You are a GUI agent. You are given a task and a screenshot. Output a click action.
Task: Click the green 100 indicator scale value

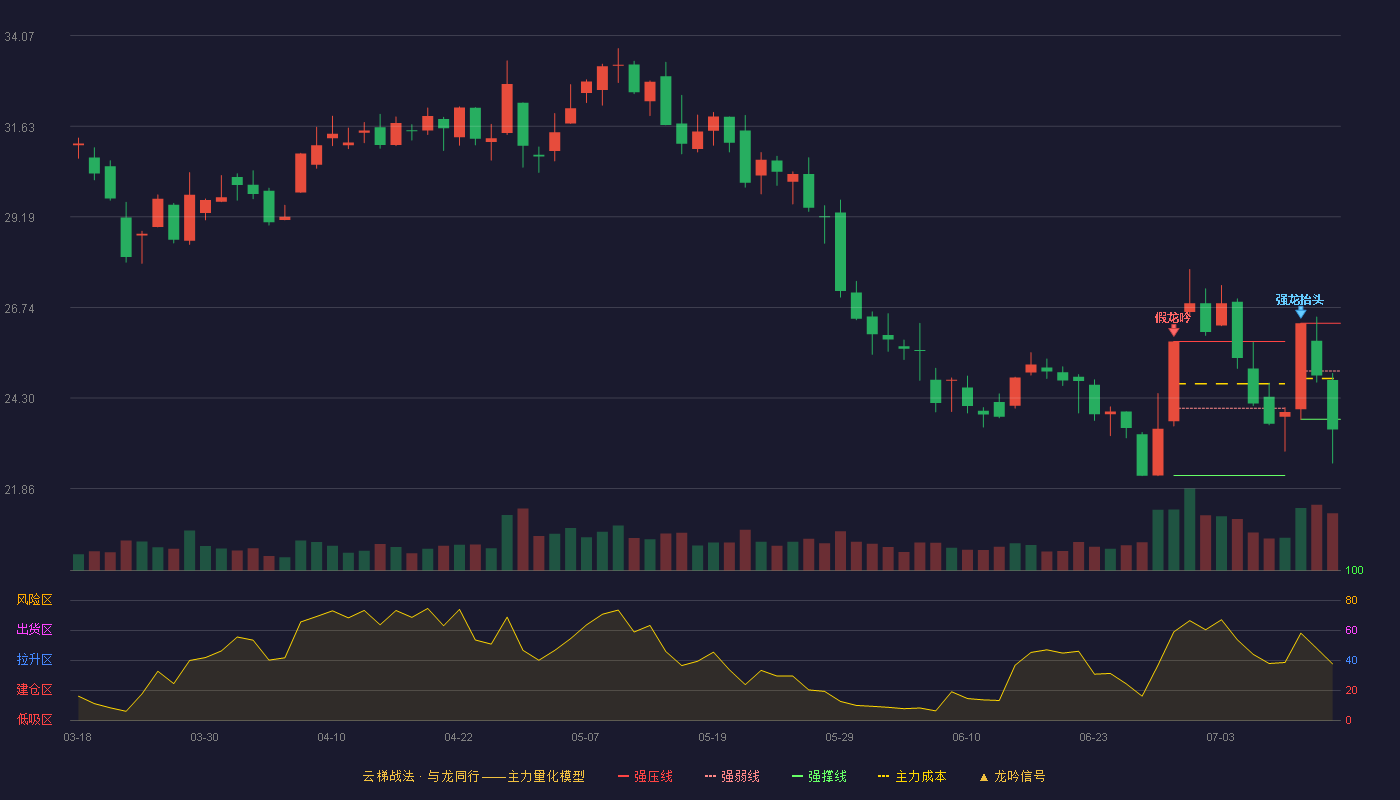click(x=1354, y=571)
